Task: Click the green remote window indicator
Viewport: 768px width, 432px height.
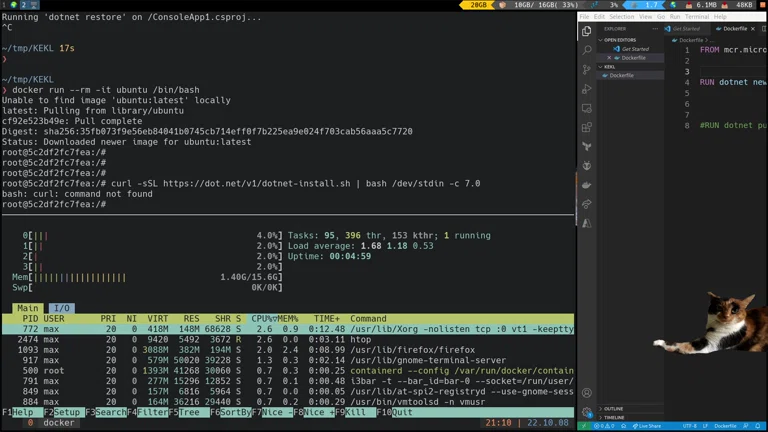Action: coord(584,426)
